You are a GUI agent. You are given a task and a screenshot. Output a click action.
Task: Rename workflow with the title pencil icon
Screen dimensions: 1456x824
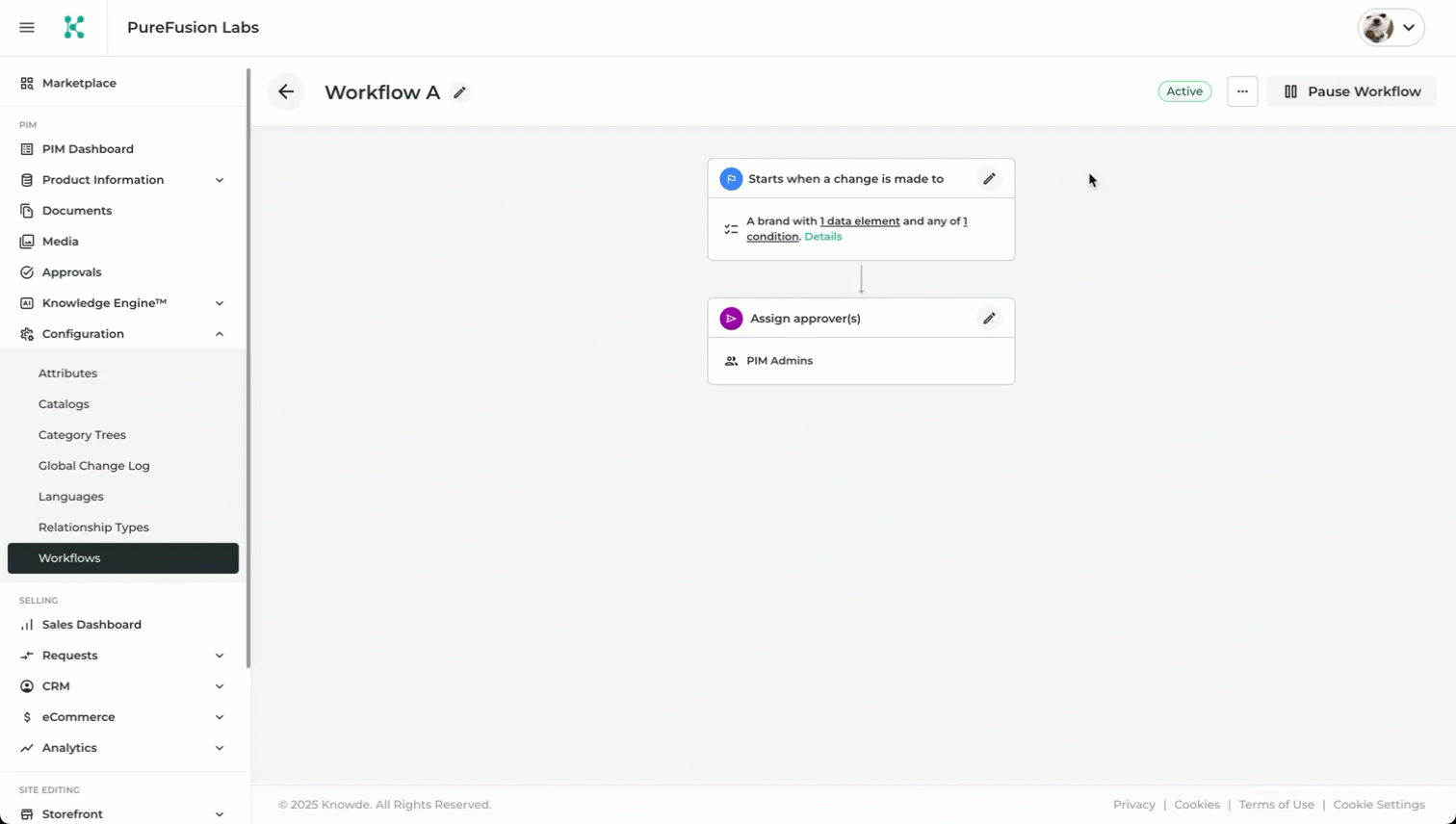coord(460,93)
